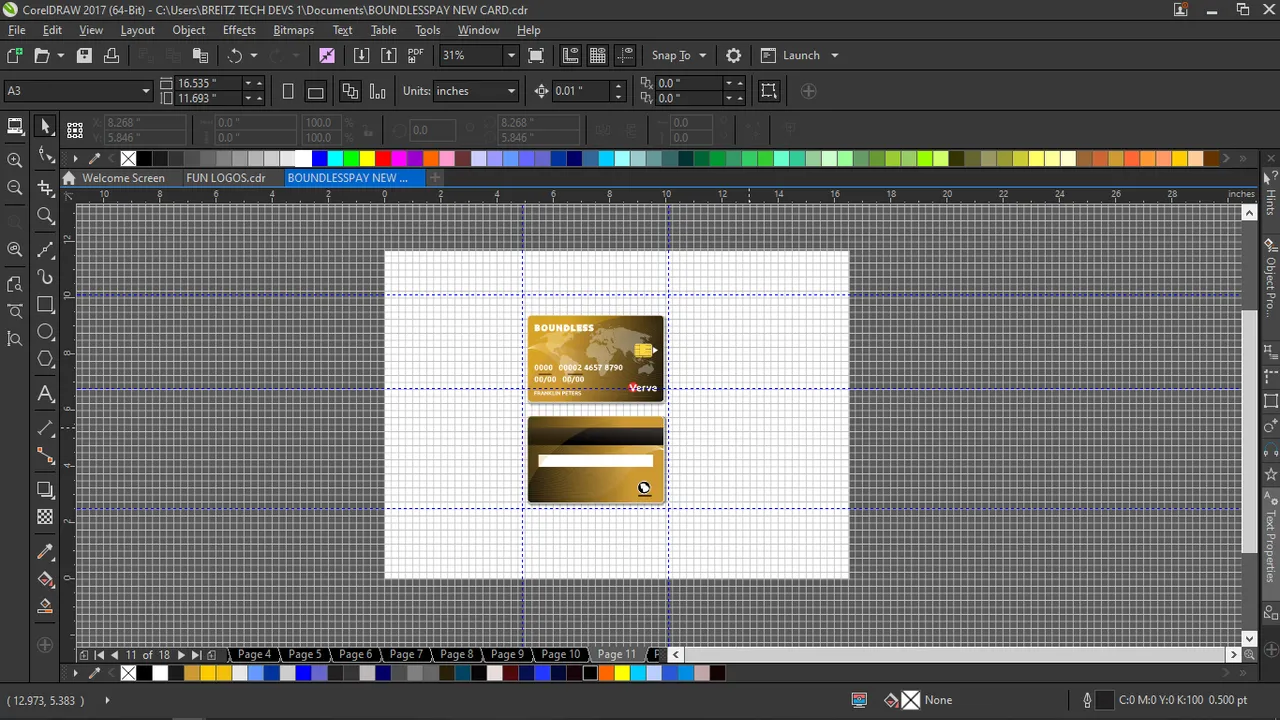This screenshot has width=1280, height=720.
Task: Open the Units dropdown set to inches
Action: (x=511, y=91)
